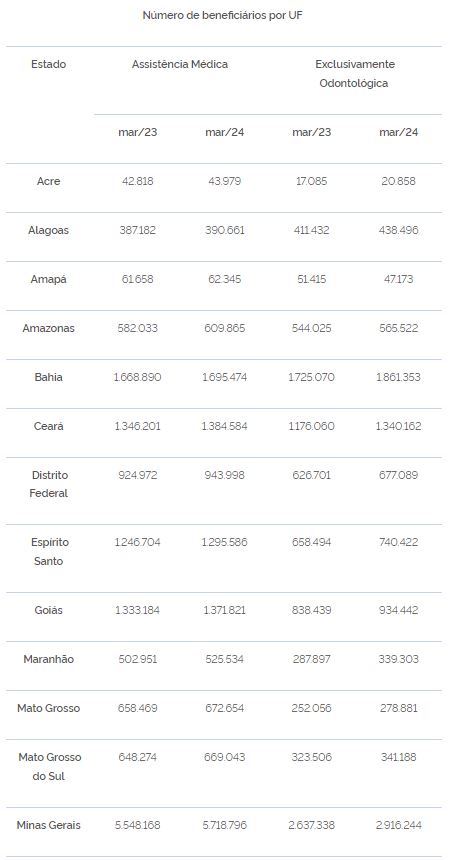Click the 'Ceará' row label

coord(48,426)
